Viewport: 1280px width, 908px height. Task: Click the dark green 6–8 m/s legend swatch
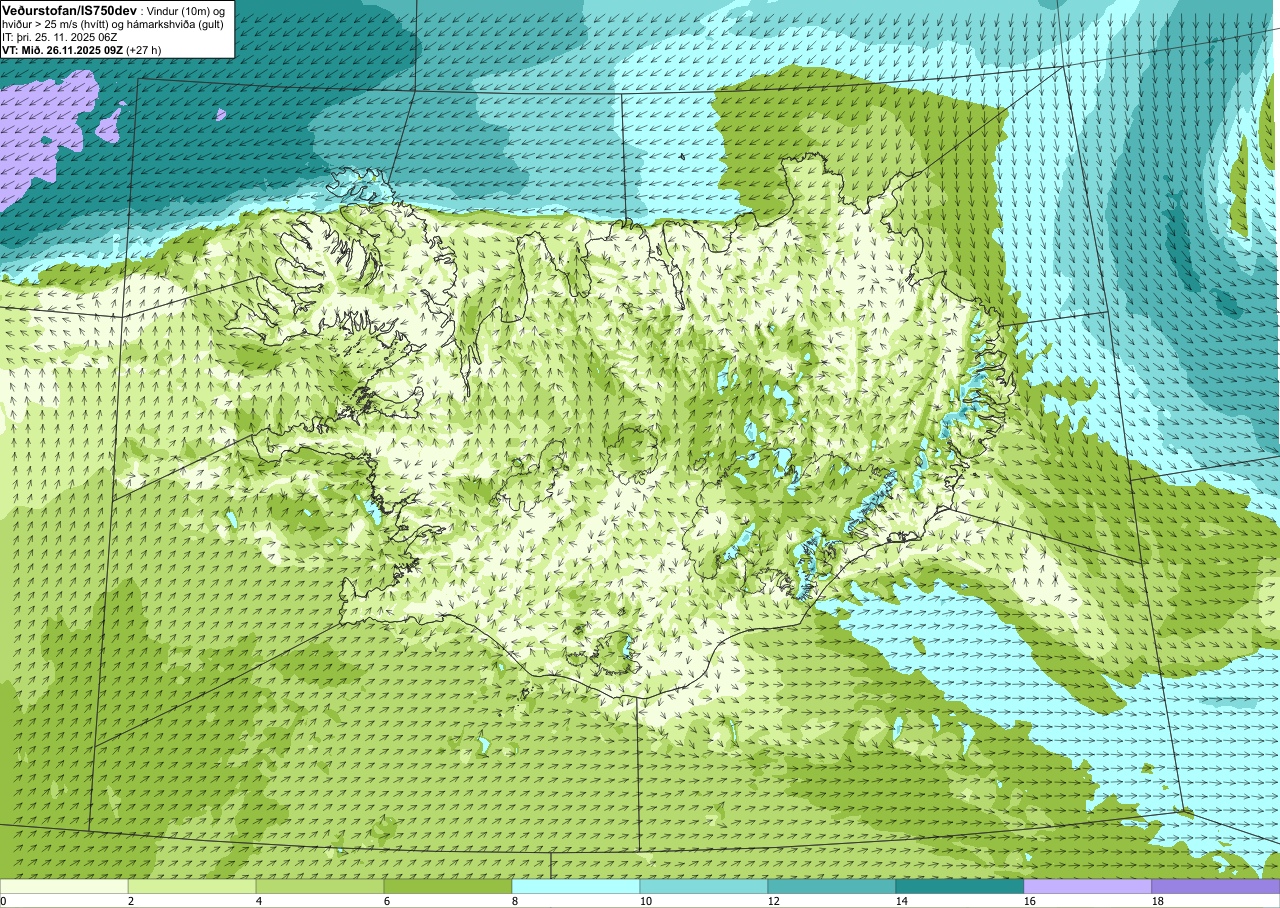pos(448,886)
